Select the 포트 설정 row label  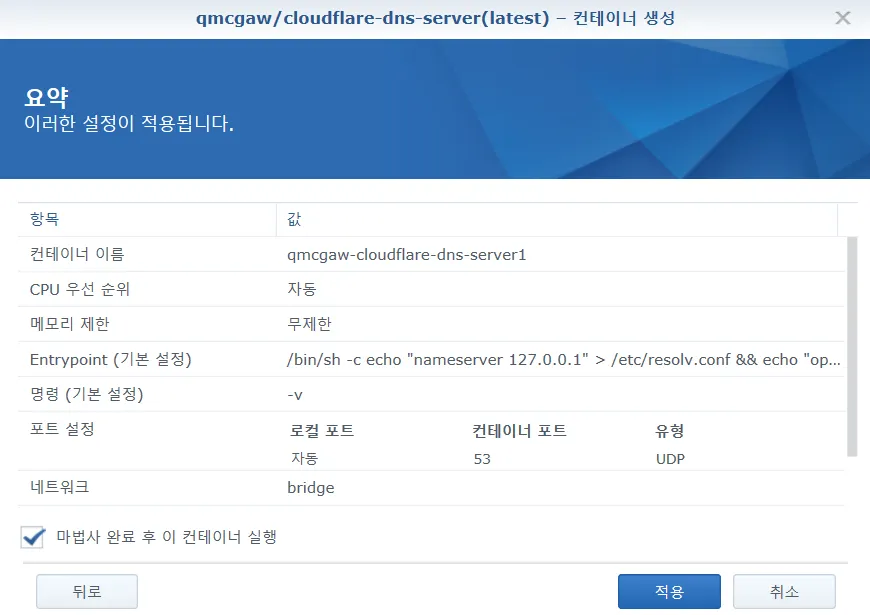[x=62, y=429]
